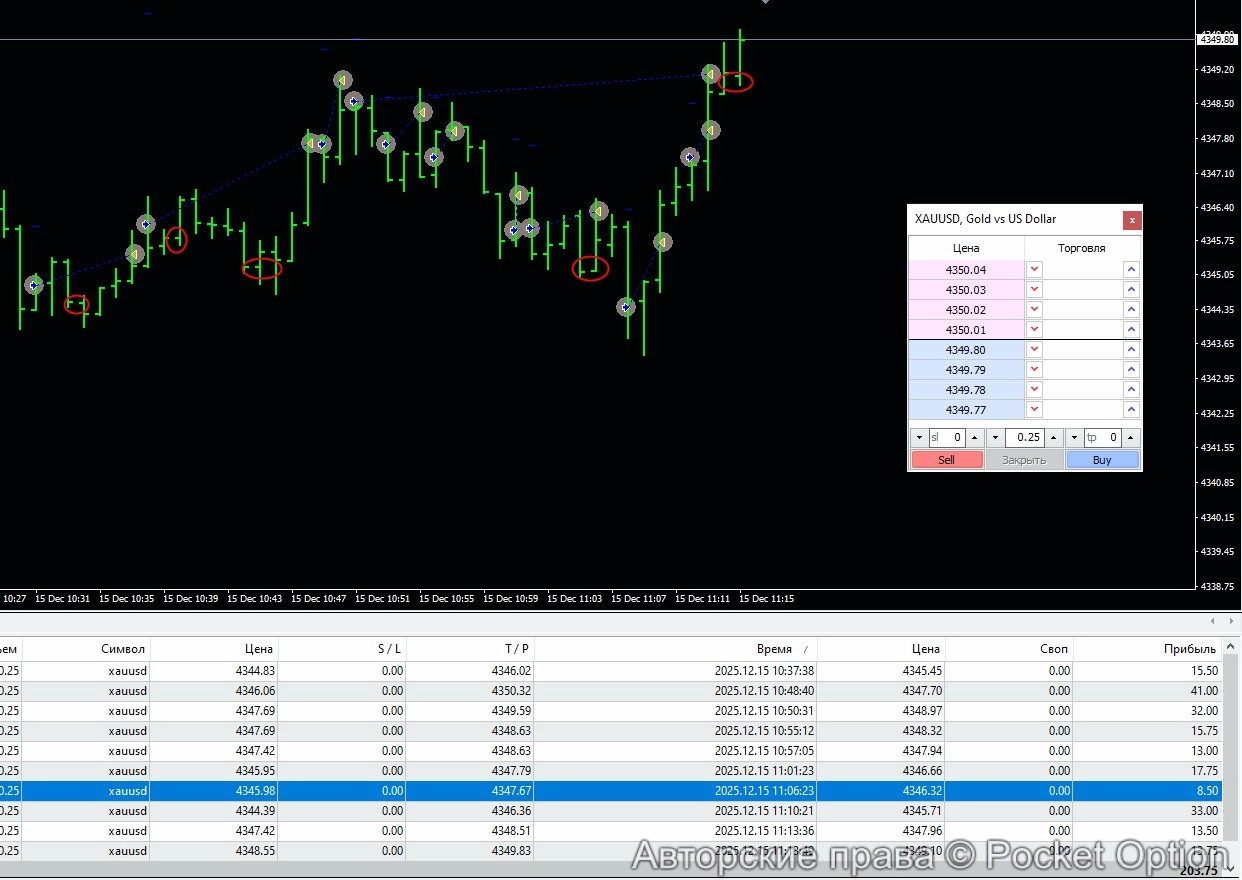Click red down arrow beside price 4349.80

tap(1035, 350)
